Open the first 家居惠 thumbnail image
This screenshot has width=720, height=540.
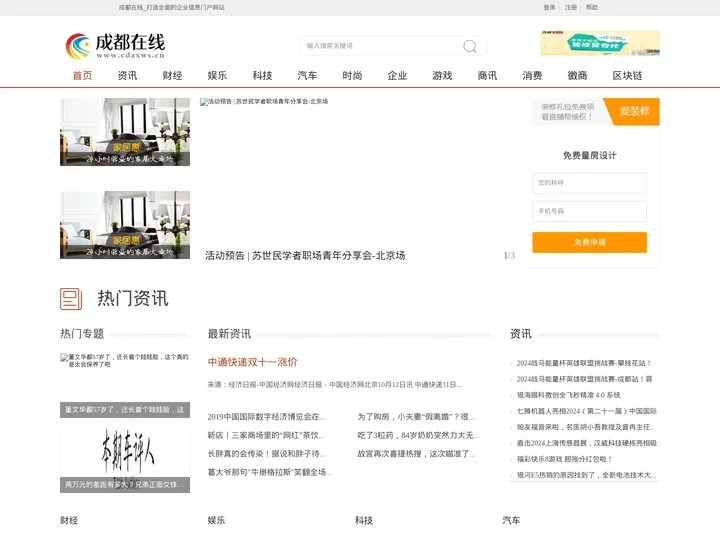125,132
